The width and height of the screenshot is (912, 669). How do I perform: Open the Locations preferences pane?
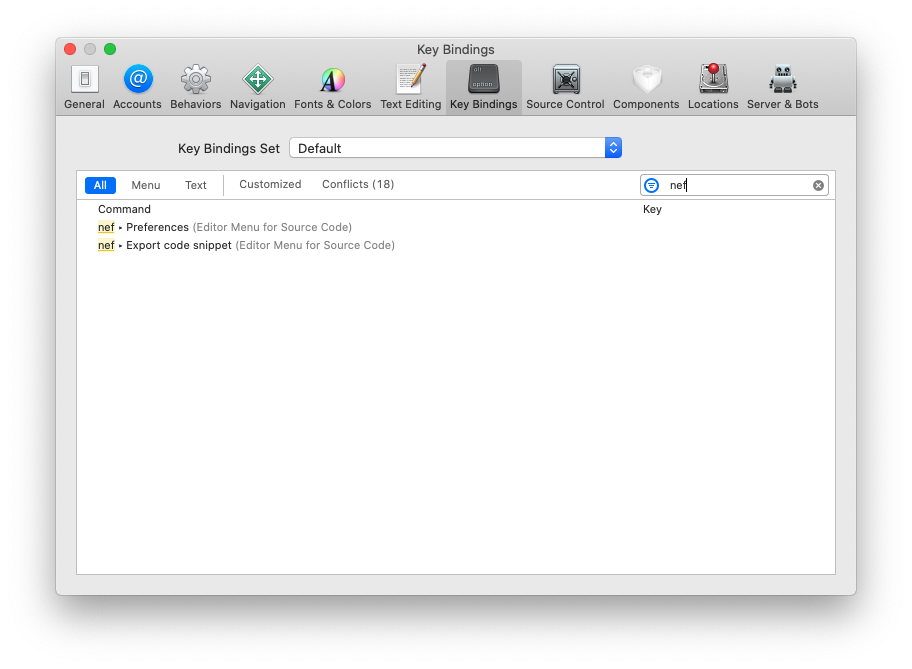pyautogui.click(x=713, y=87)
